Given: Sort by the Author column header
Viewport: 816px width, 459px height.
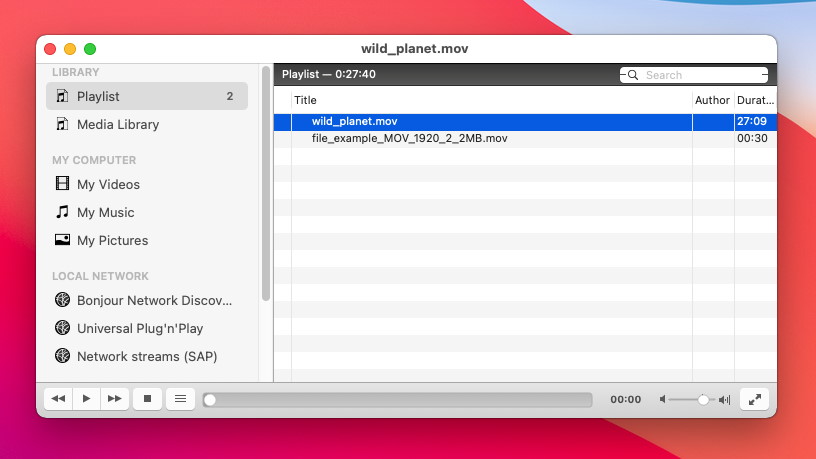Looking at the screenshot, I should (712, 100).
